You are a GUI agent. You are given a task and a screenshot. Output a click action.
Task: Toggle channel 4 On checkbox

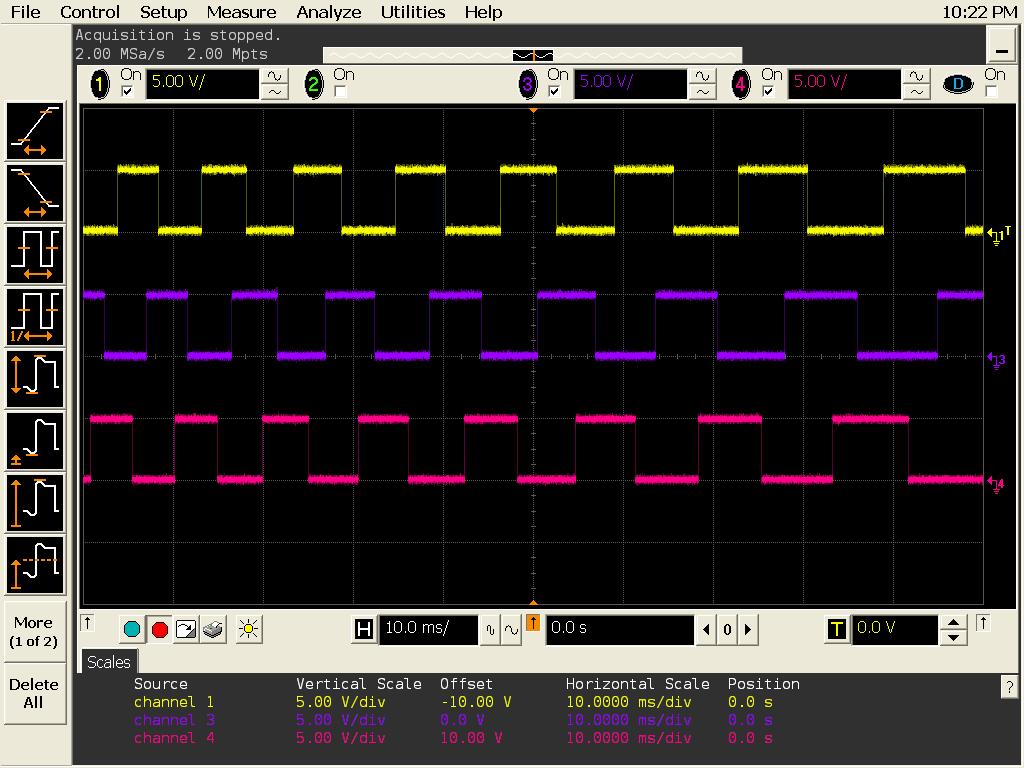(x=768, y=92)
